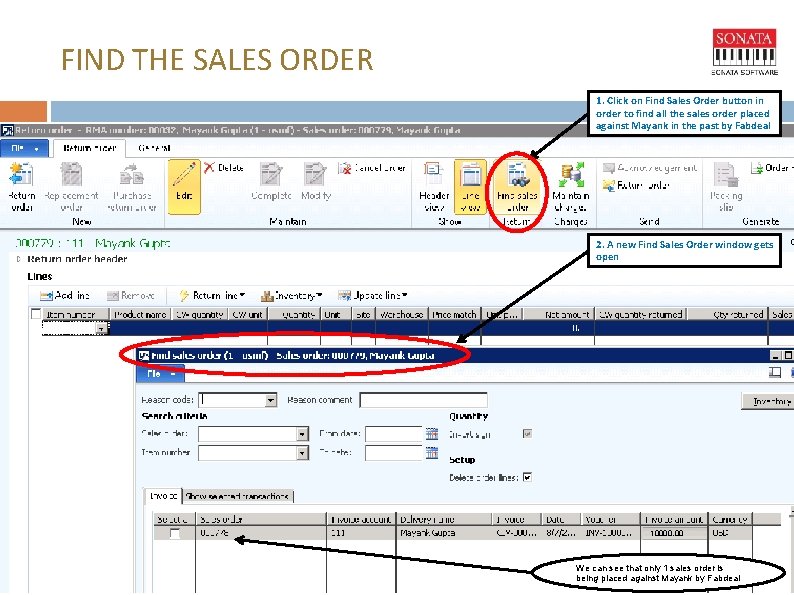Open the Reason code dropdown

pos(271,401)
